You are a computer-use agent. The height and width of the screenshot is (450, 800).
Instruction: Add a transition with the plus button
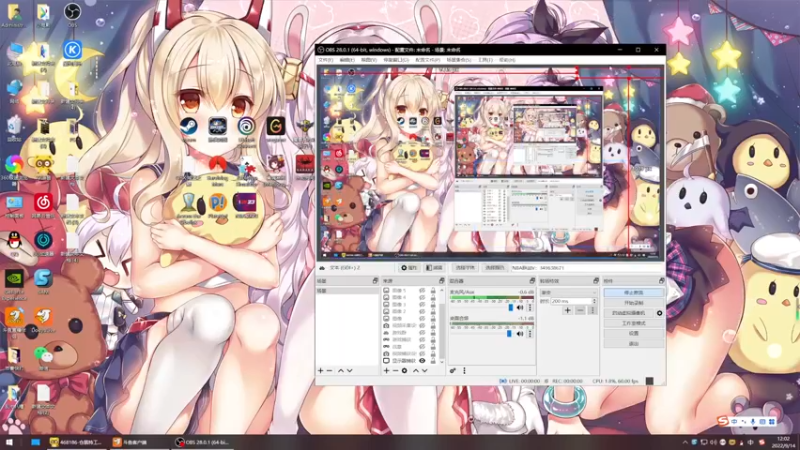tap(567, 310)
